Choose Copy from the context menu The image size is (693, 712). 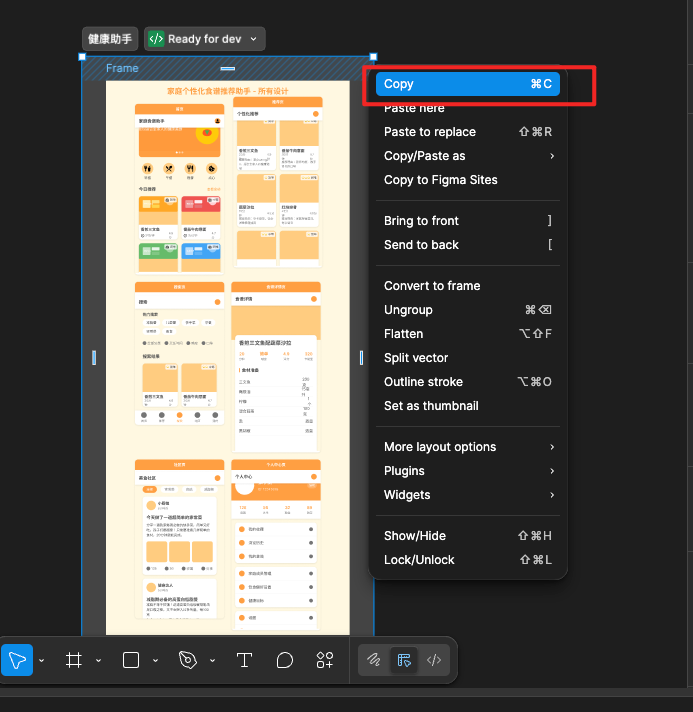468,84
